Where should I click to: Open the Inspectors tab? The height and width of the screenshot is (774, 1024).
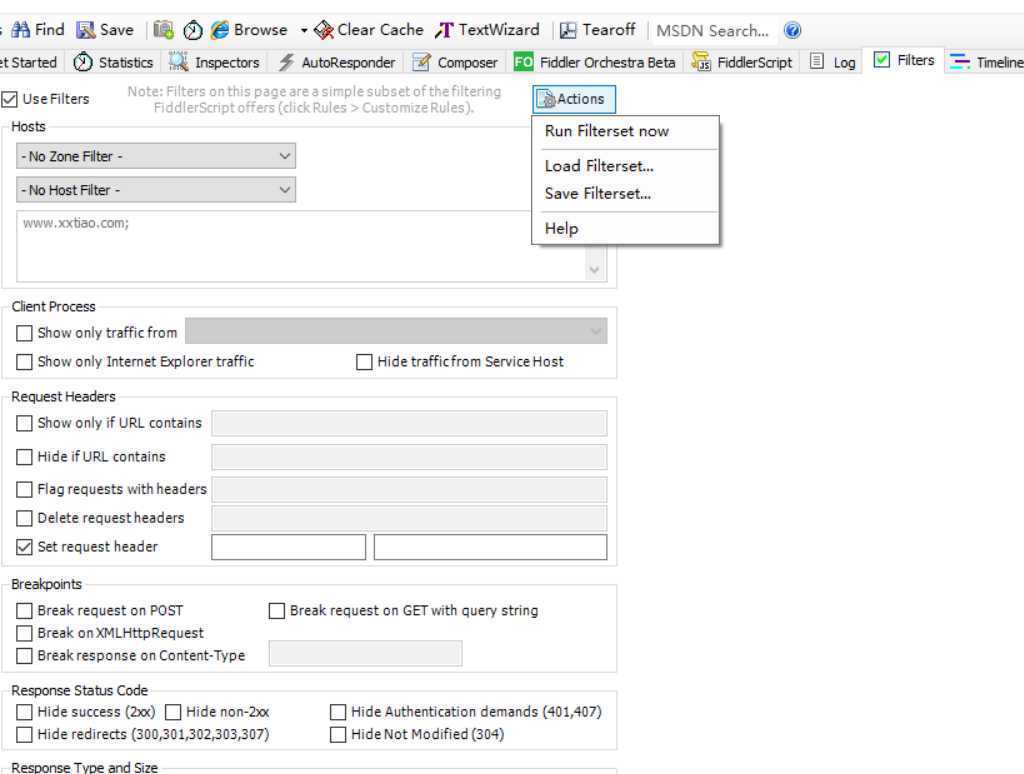(214, 62)
